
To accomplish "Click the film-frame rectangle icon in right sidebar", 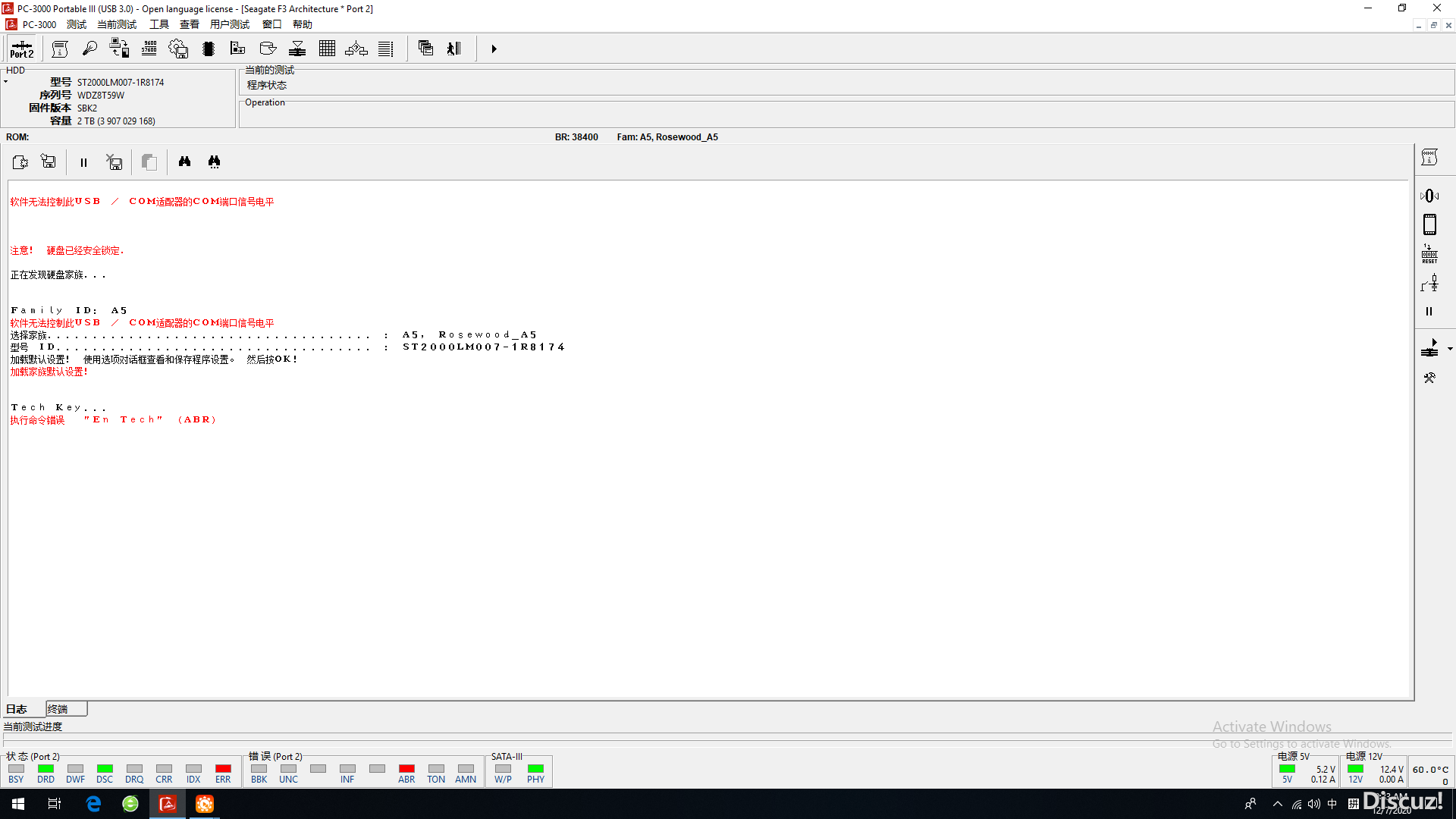I will [1429, 224].
